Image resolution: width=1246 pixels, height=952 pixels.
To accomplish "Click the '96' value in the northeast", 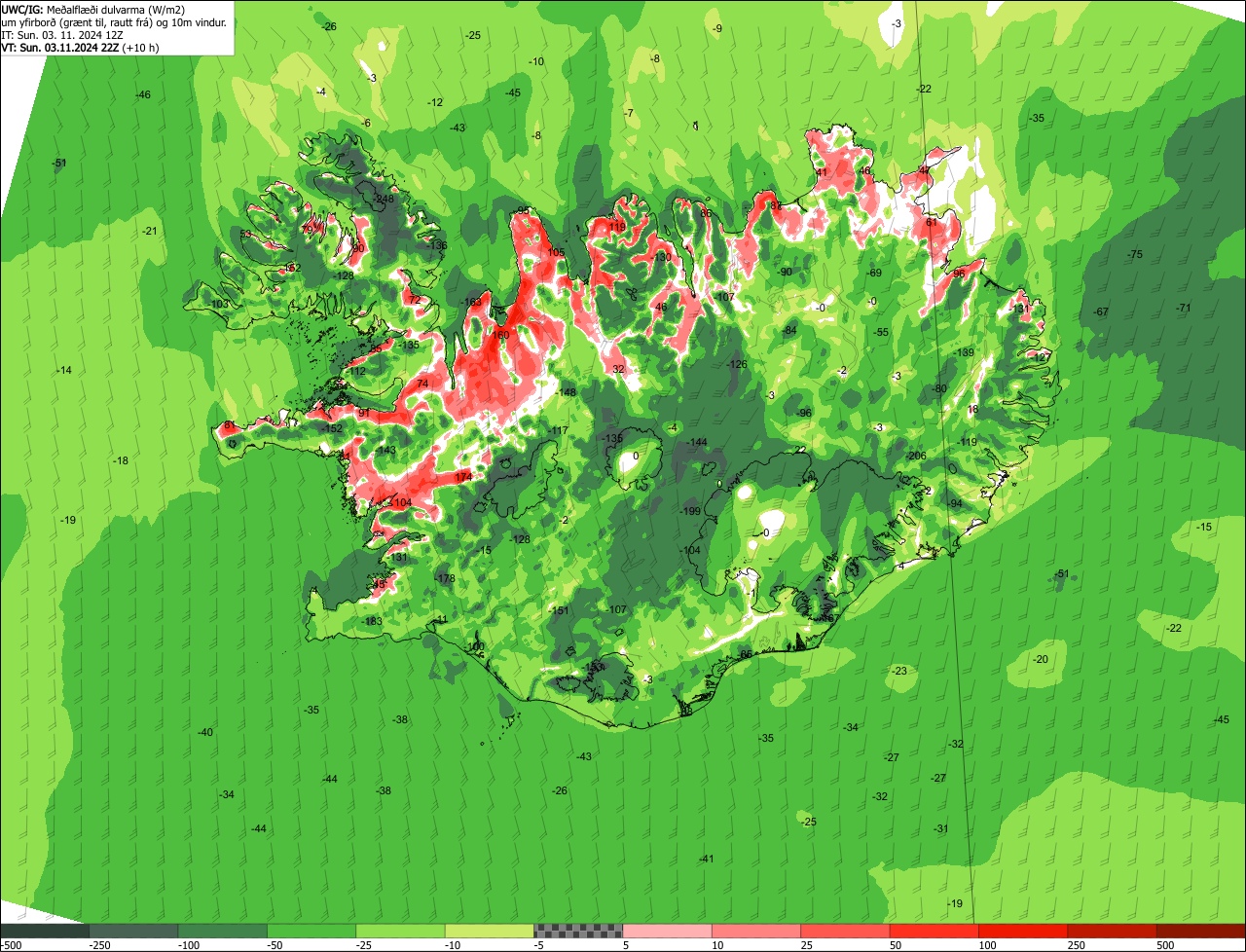I will (x=959, y=274).
